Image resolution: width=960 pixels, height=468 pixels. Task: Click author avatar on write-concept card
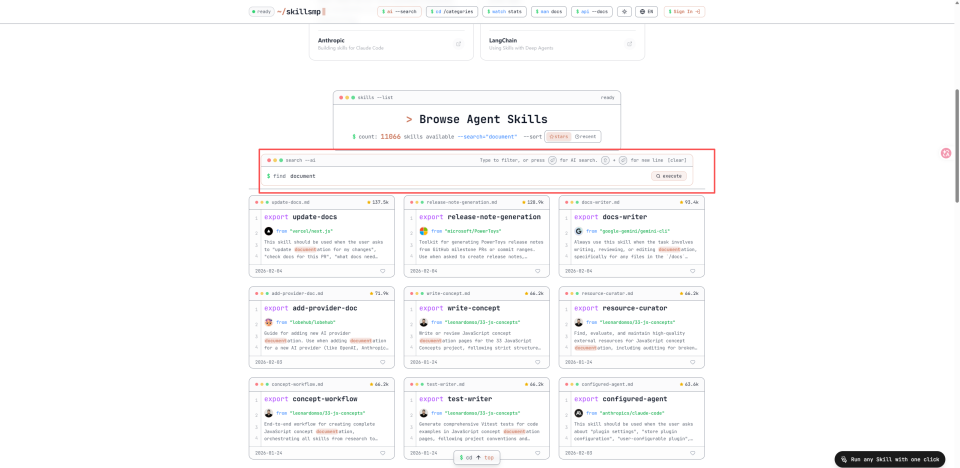tap(423, 322)
